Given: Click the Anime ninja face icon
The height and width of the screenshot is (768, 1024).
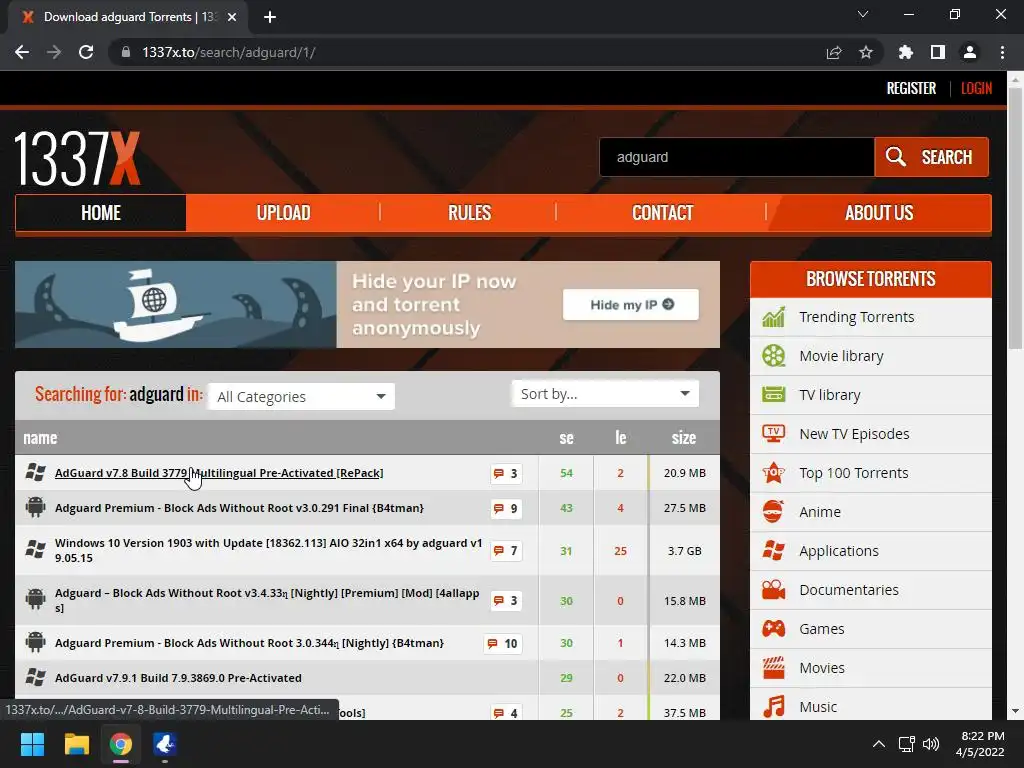Looking at the screenshot, I should click(773, 512).
